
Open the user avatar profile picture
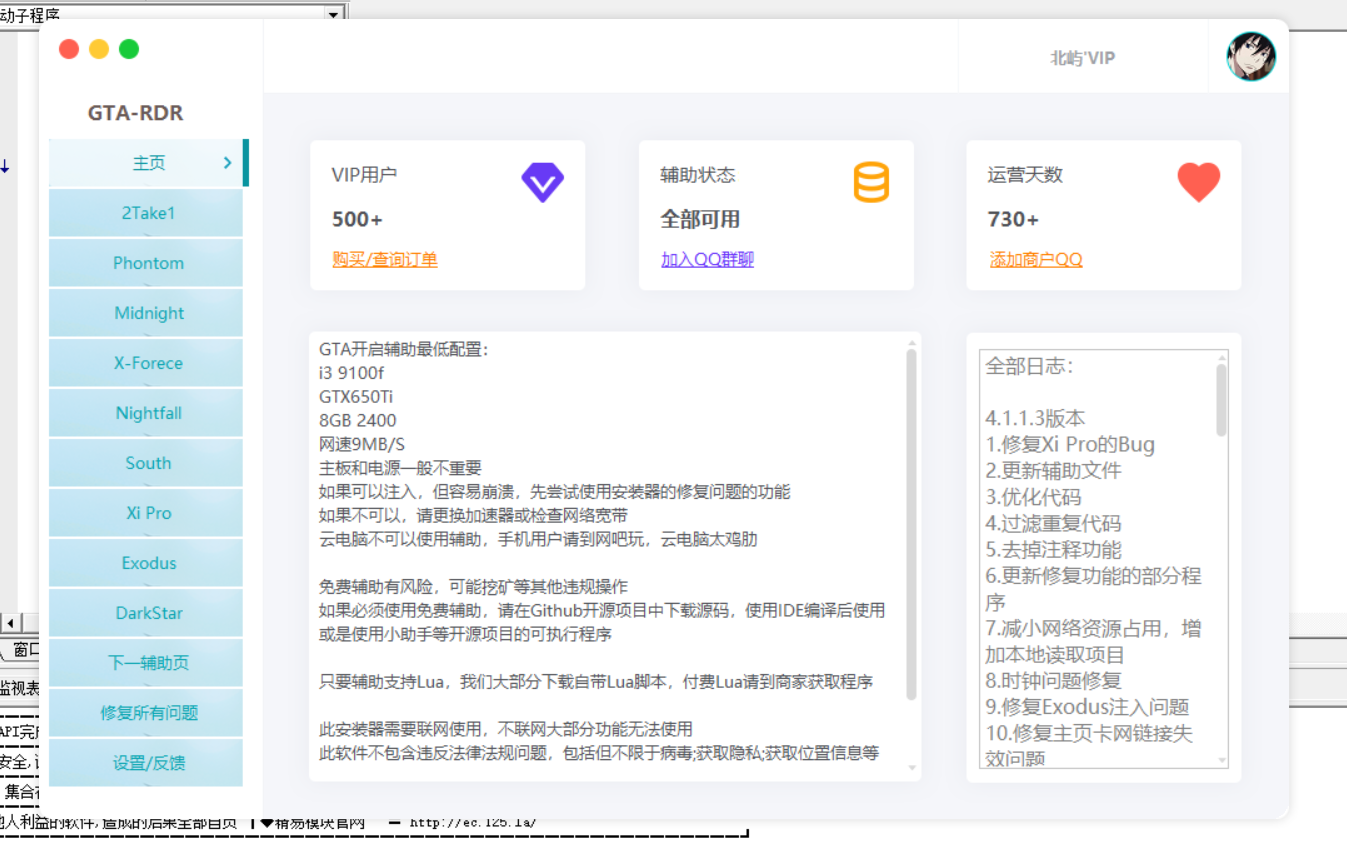1251,56
